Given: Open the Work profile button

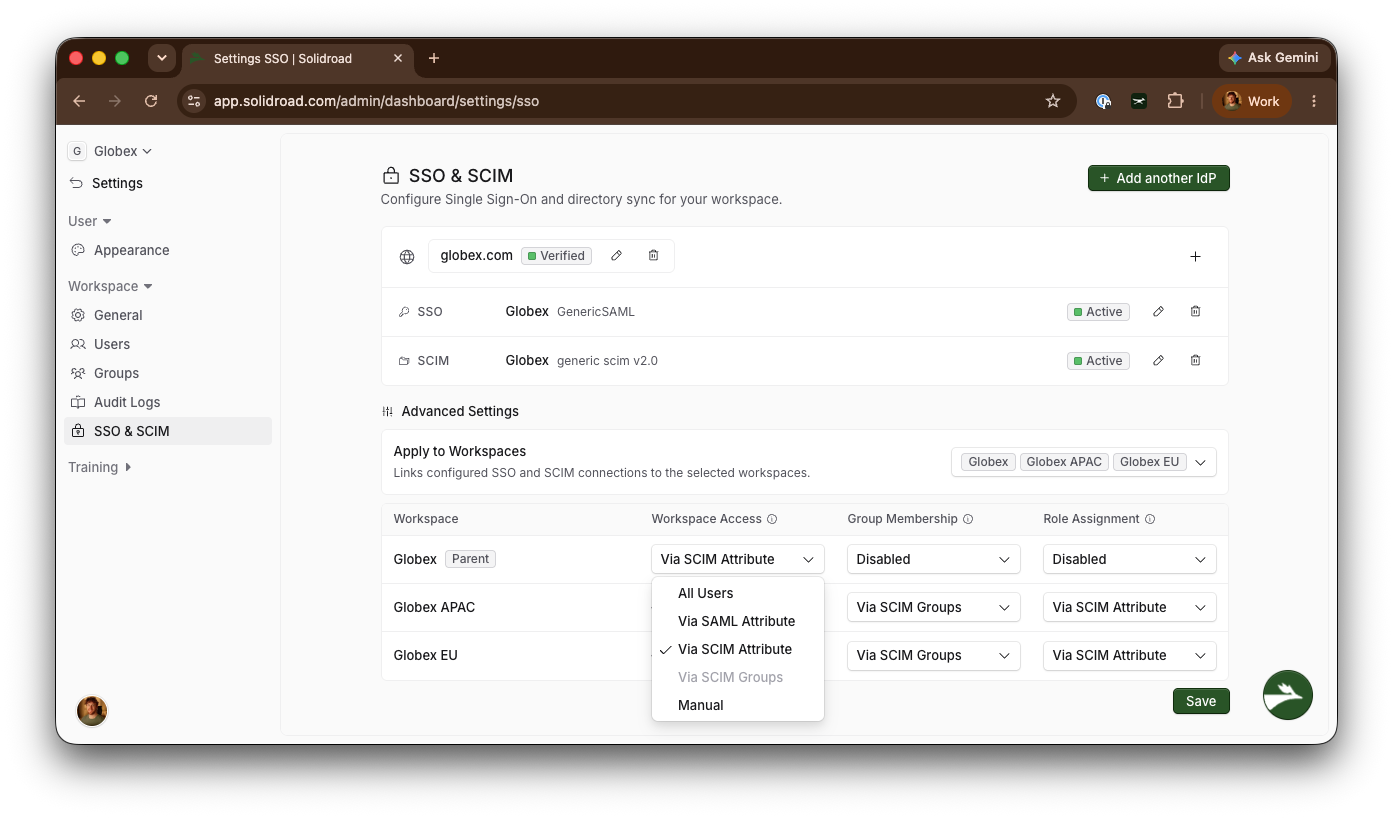Looking at the screenshot, I should pos(1252,101).
